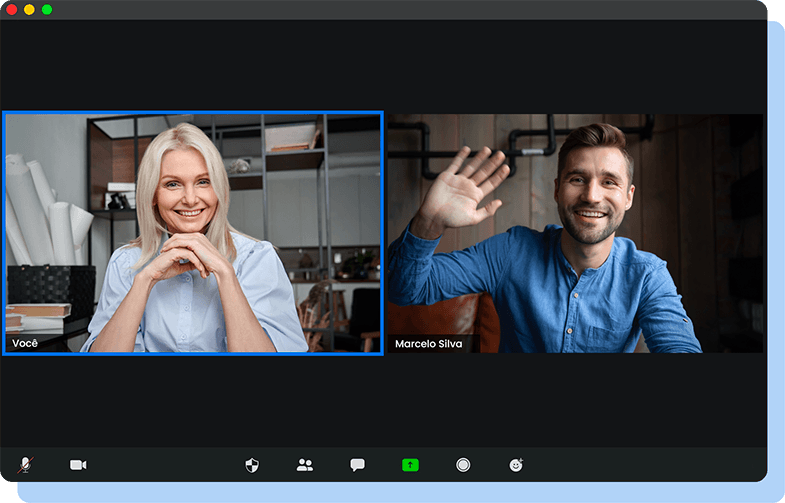Select Marcelo Silva's video tile
The width and height of the screenshot is (785, 503).
(576, 233)
